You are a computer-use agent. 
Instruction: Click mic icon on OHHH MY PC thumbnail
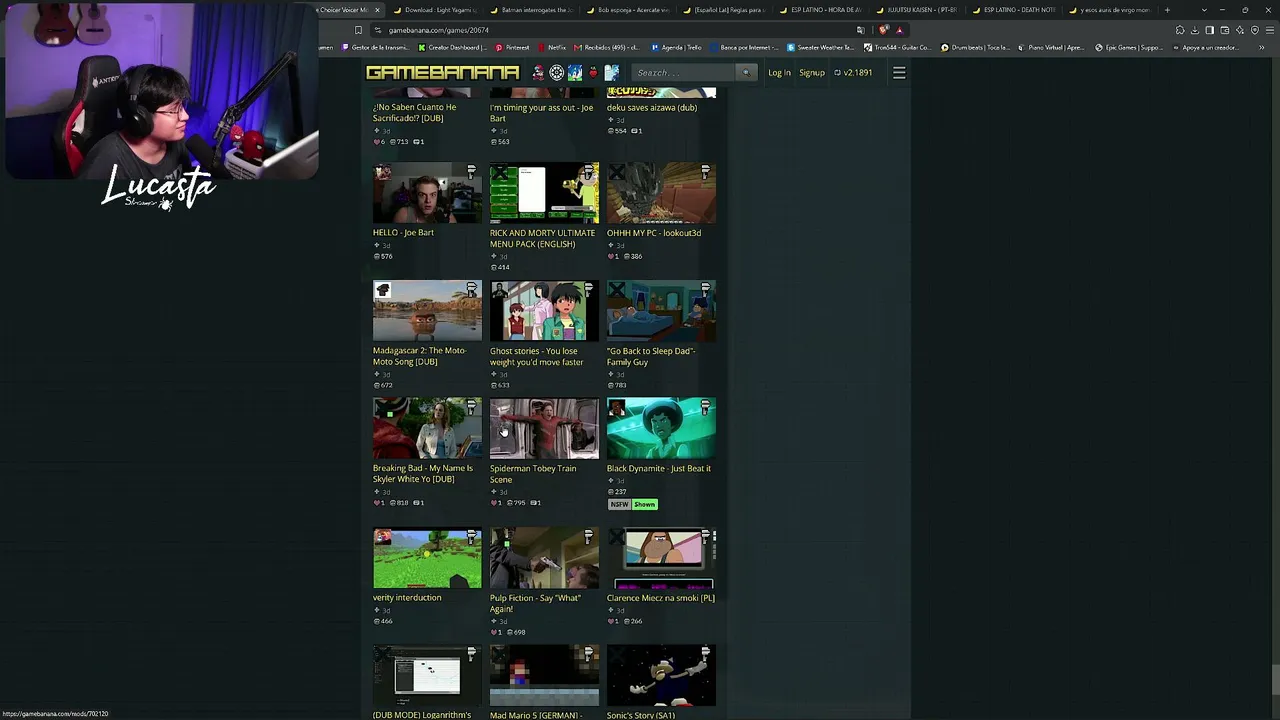coord(706,172)
